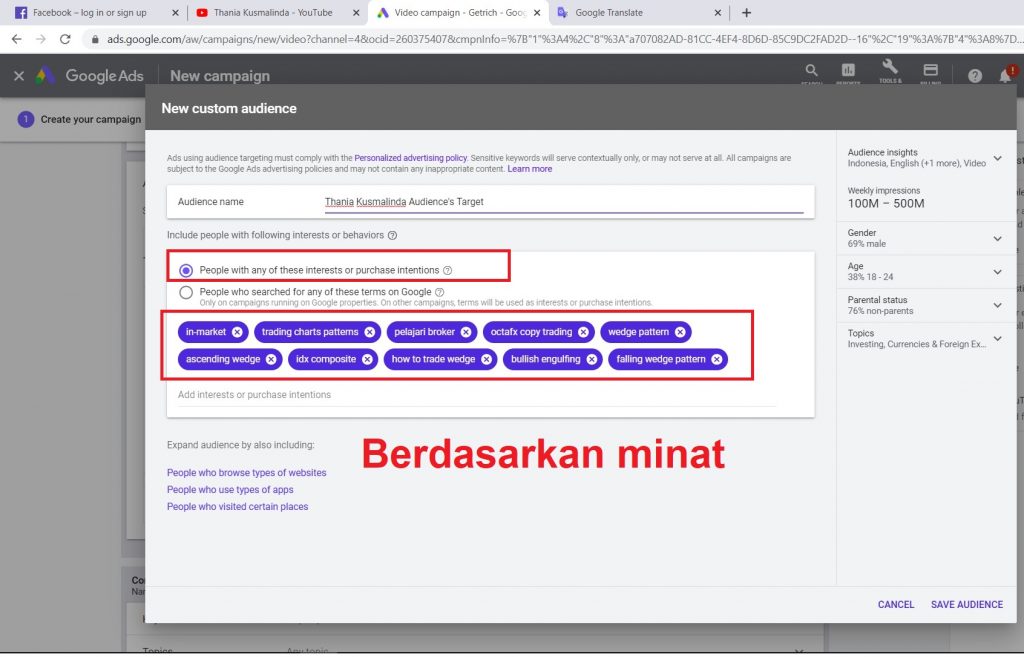Click 'People who browse types of websites'
Screen dimensions: 1024x657
[x=245, y=472]
